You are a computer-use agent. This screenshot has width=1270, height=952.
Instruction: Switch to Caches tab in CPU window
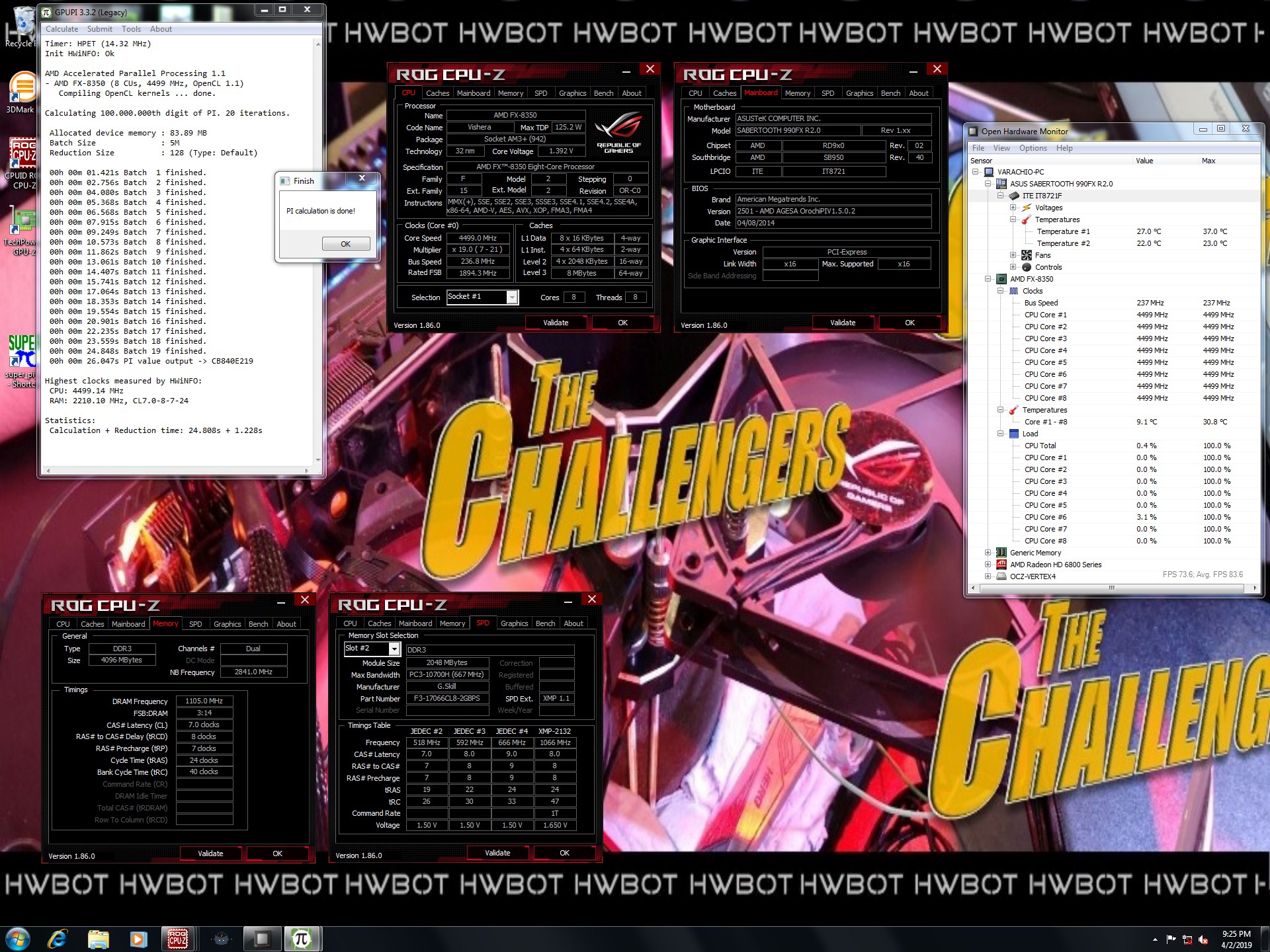437,93
